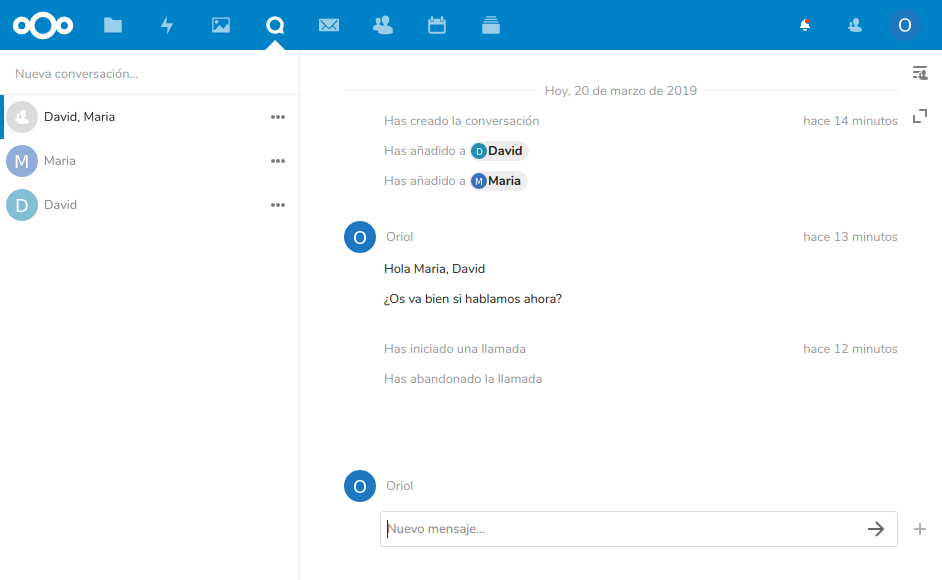Image resolution: width=942 pixels, height=580 pixels.
Task: Open the Mail envelope icon
Action: 329,25
